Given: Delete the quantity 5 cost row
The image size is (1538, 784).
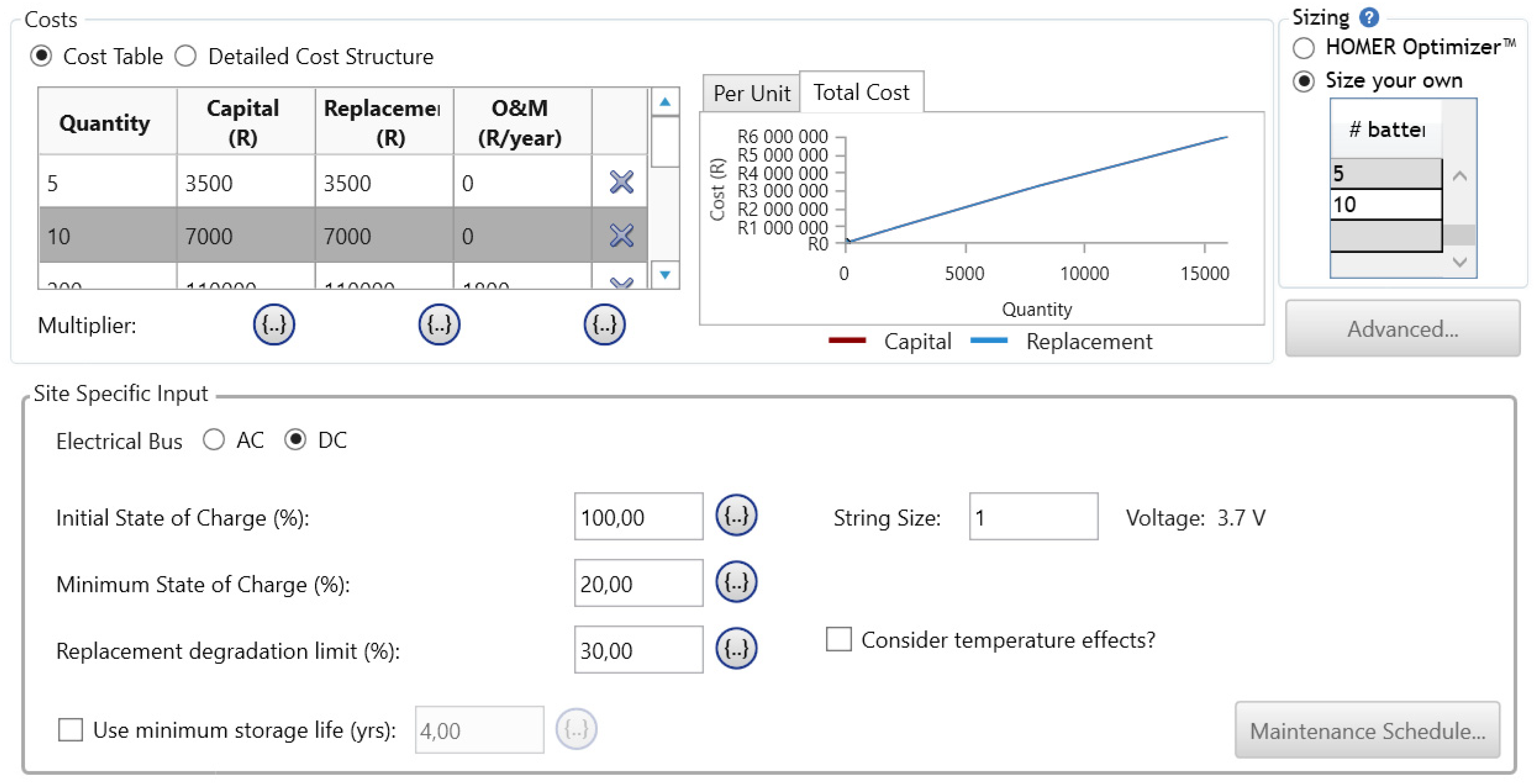Looking at the screenshot, I should 621,182.
